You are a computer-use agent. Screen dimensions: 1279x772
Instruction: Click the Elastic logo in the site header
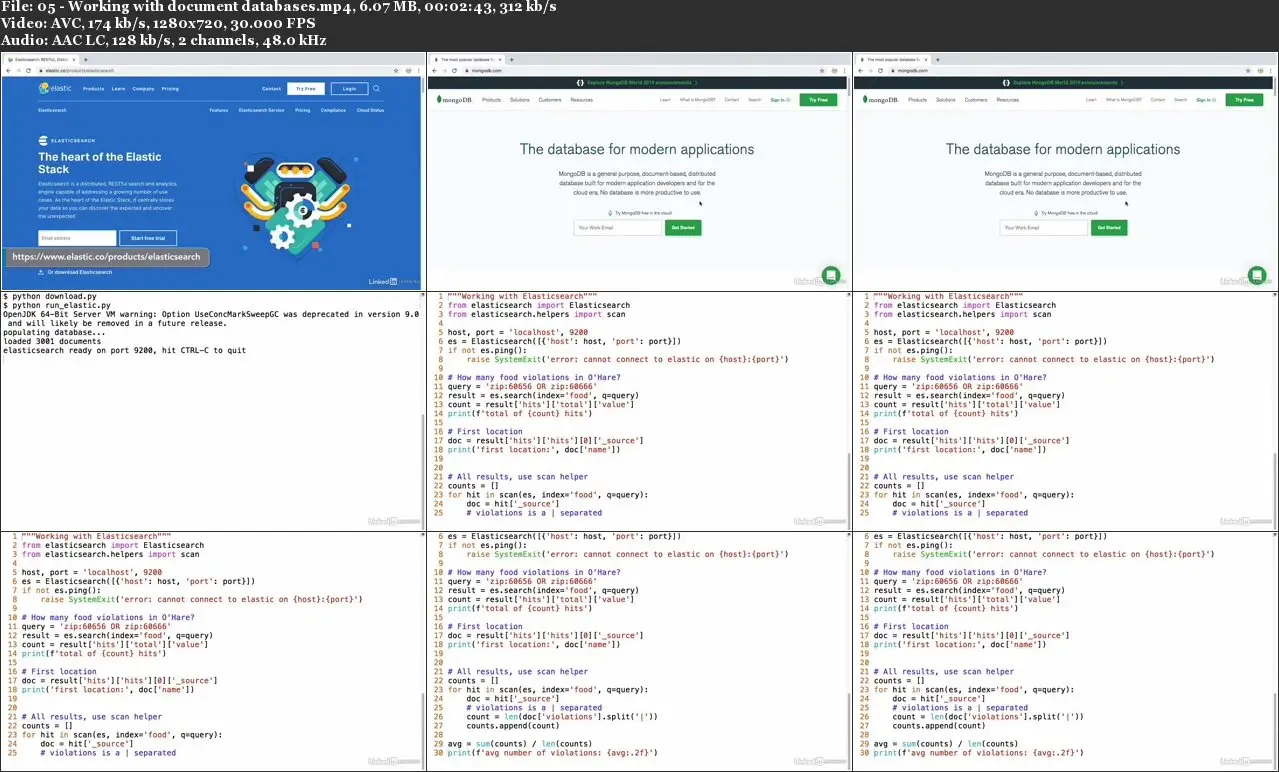pos(54,88)
